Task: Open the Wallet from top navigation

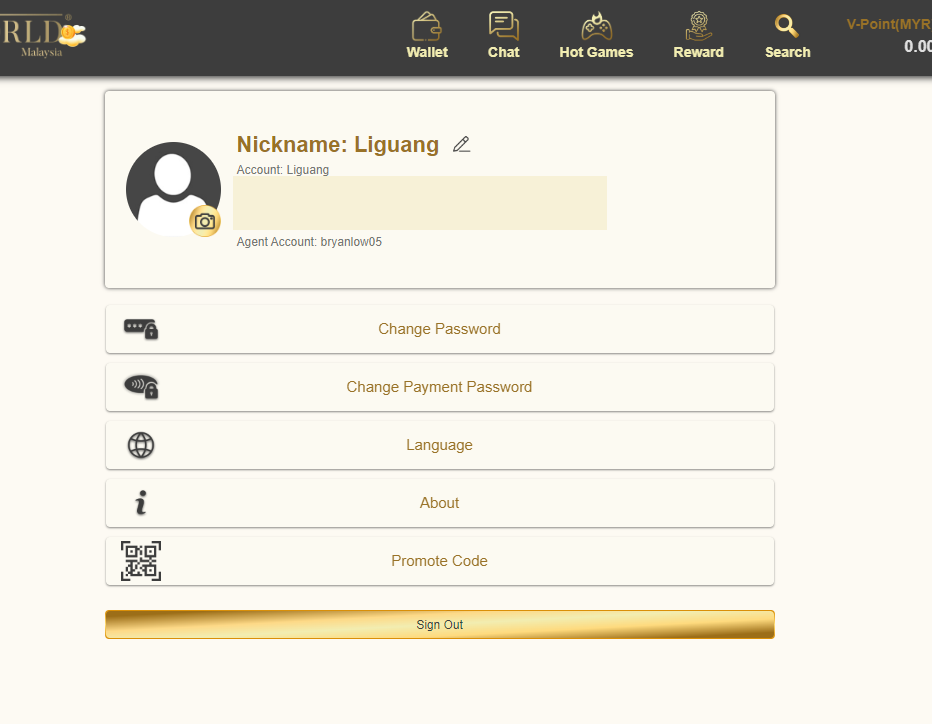Action: pos(427,36)
